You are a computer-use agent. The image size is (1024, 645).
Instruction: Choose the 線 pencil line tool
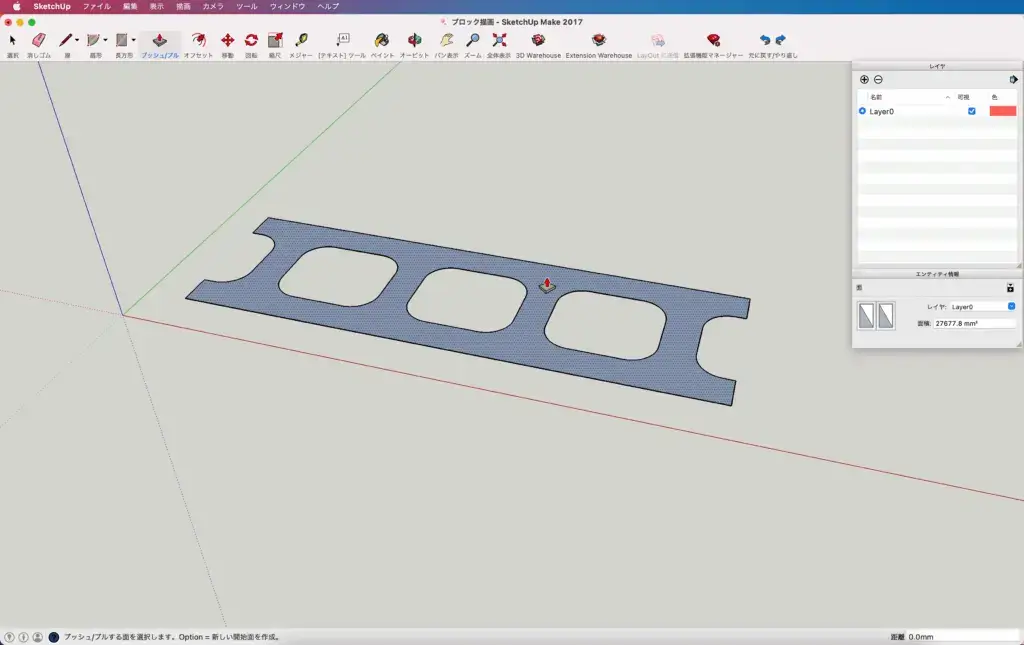(65, 40)
